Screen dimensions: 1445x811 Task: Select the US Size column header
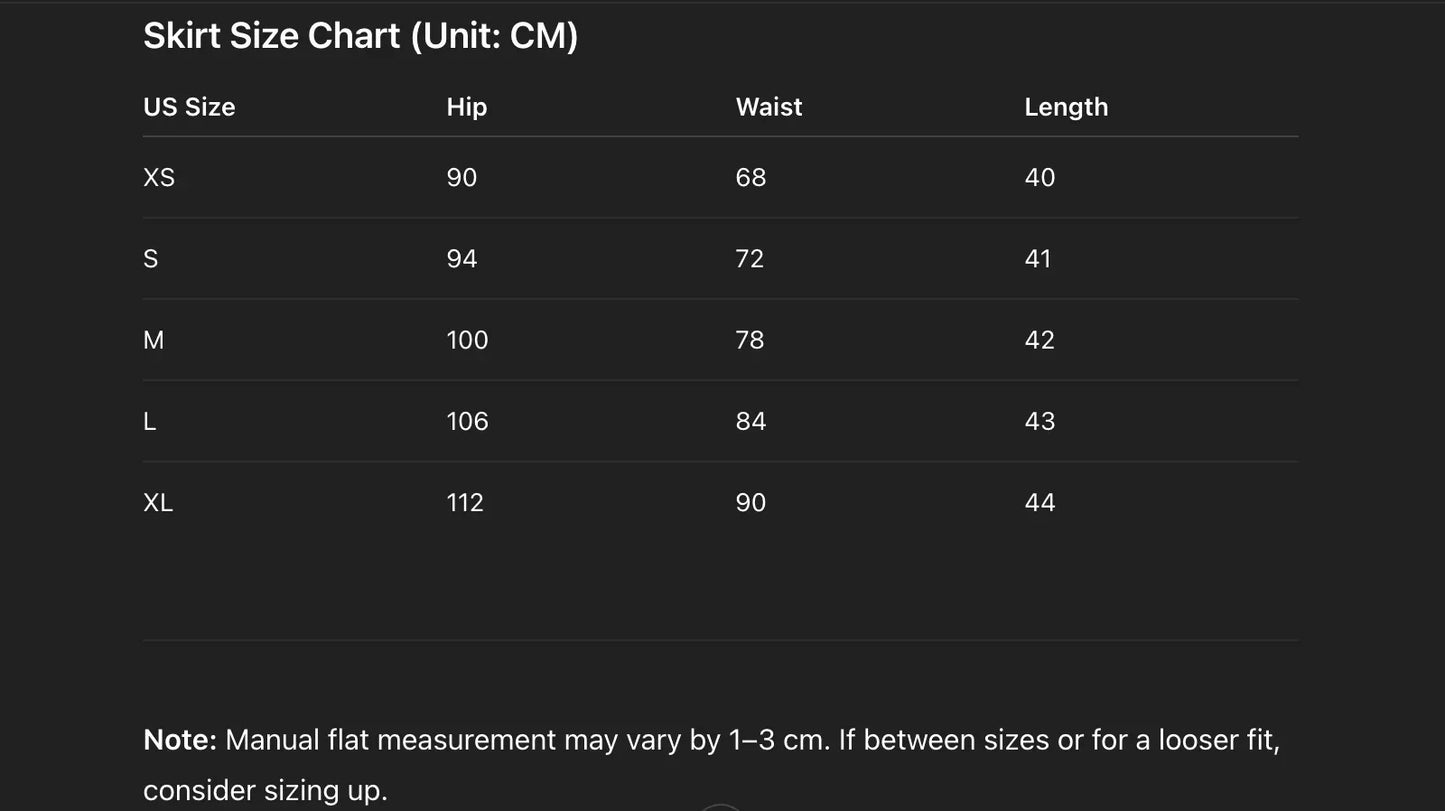(189, 107)
